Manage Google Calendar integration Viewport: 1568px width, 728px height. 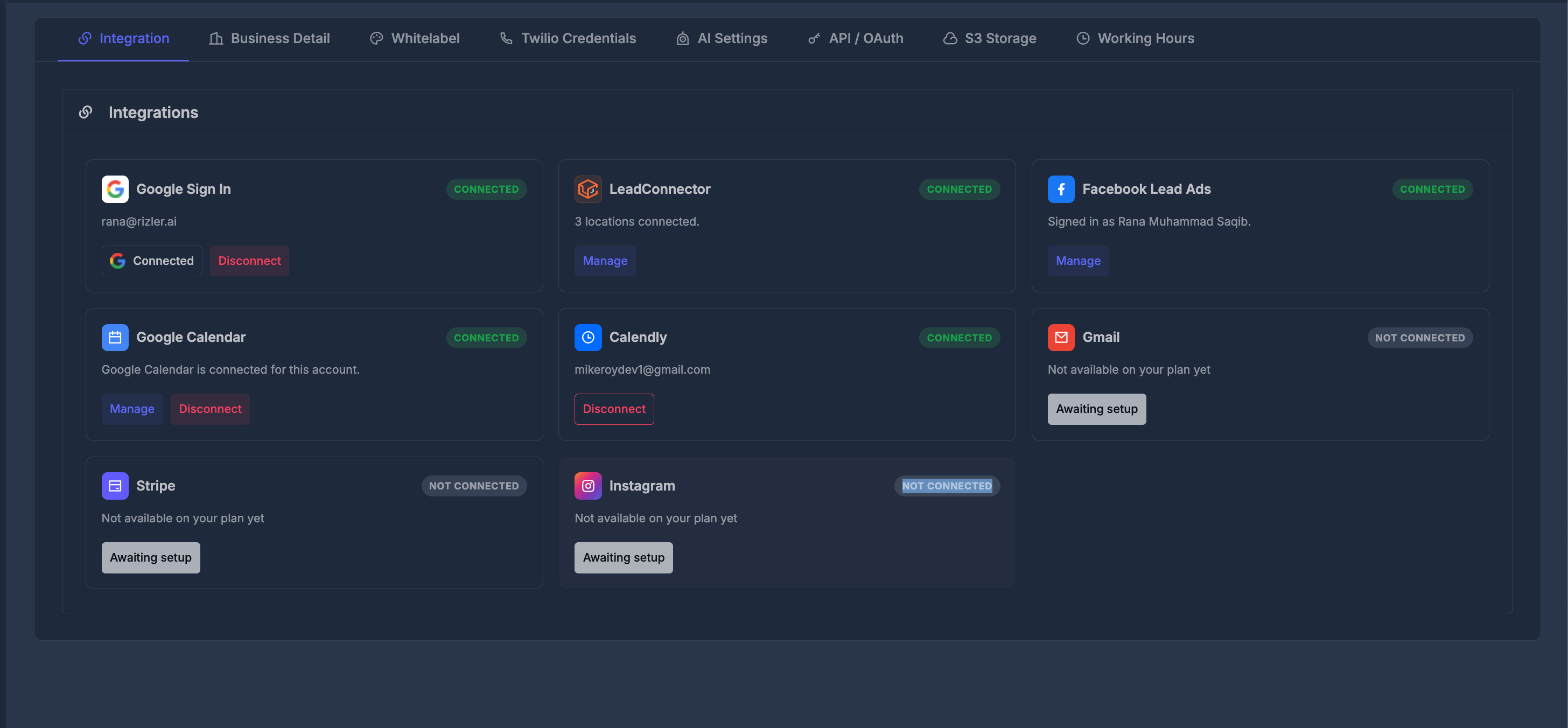coord(132,409)
